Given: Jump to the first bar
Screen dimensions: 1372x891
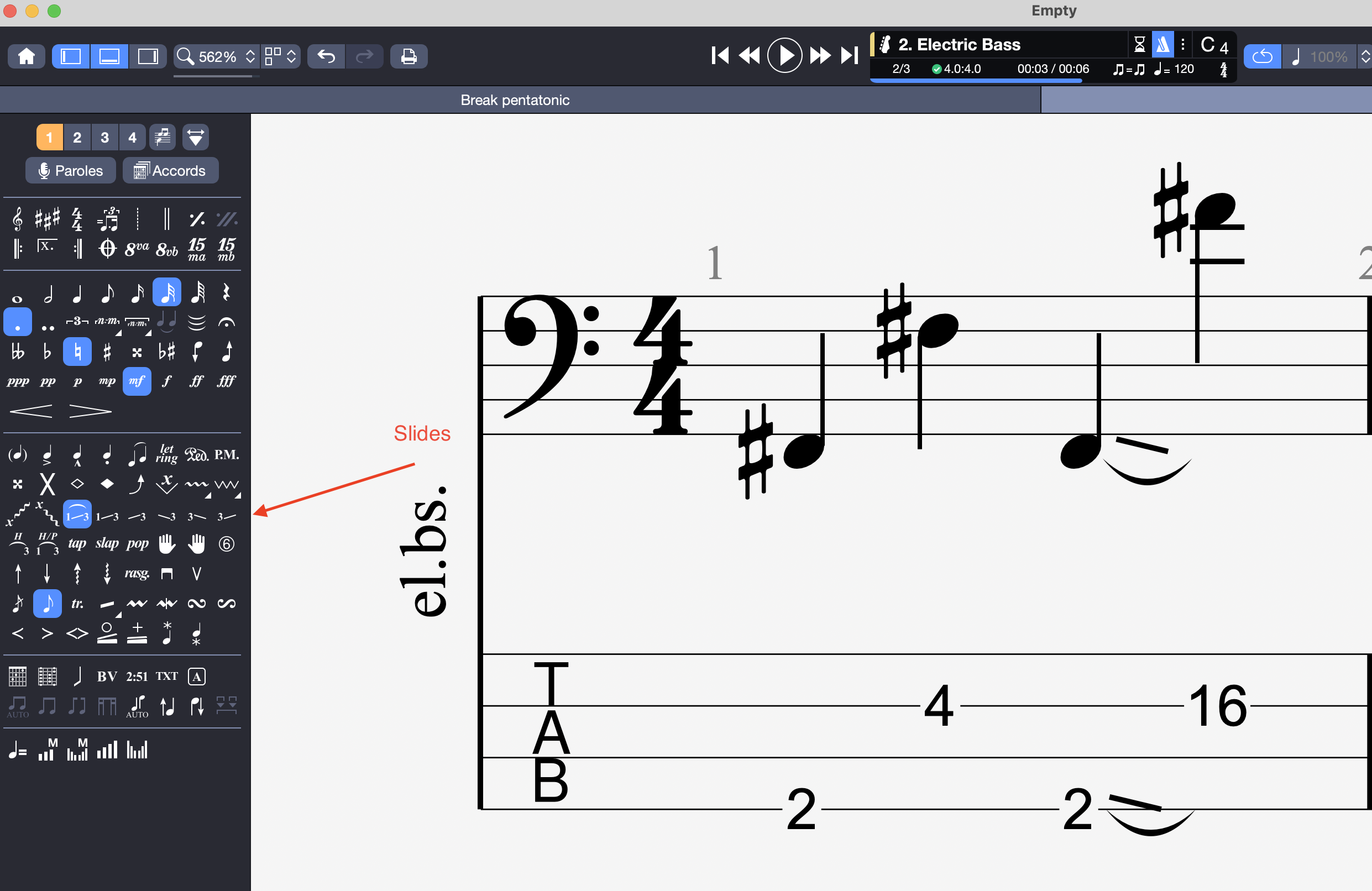Looking at the screenshot, I should click(x=720, y=56).
